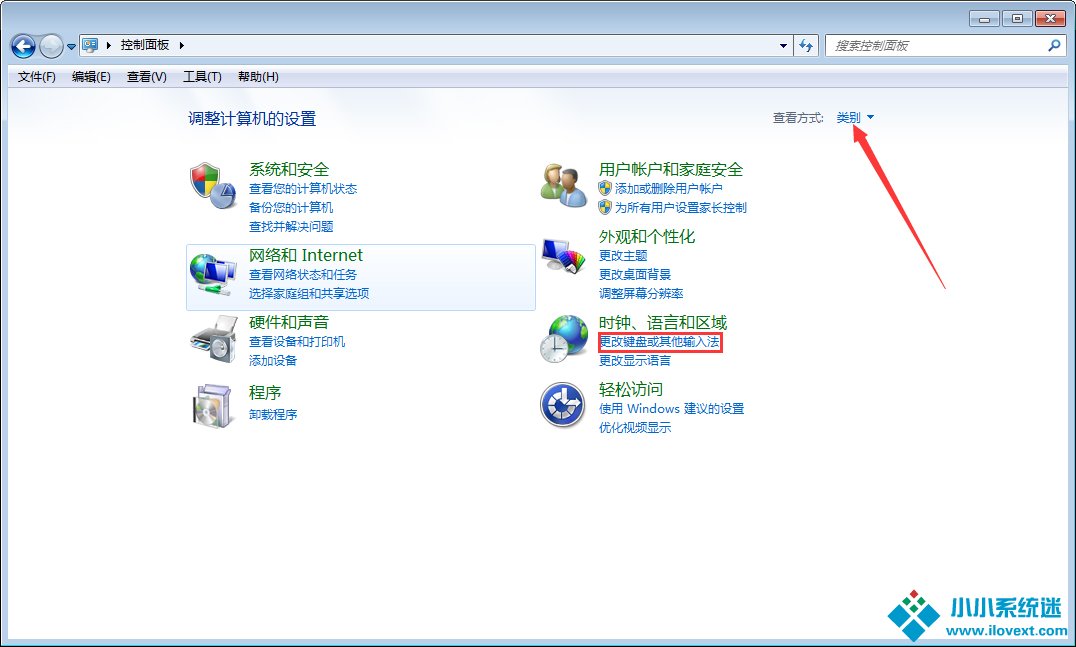The height and width of the screenshot is (647, 1076).
Task: Click the arrow before 控制面板 breadcrumb
Action: [x=108, y=45]
